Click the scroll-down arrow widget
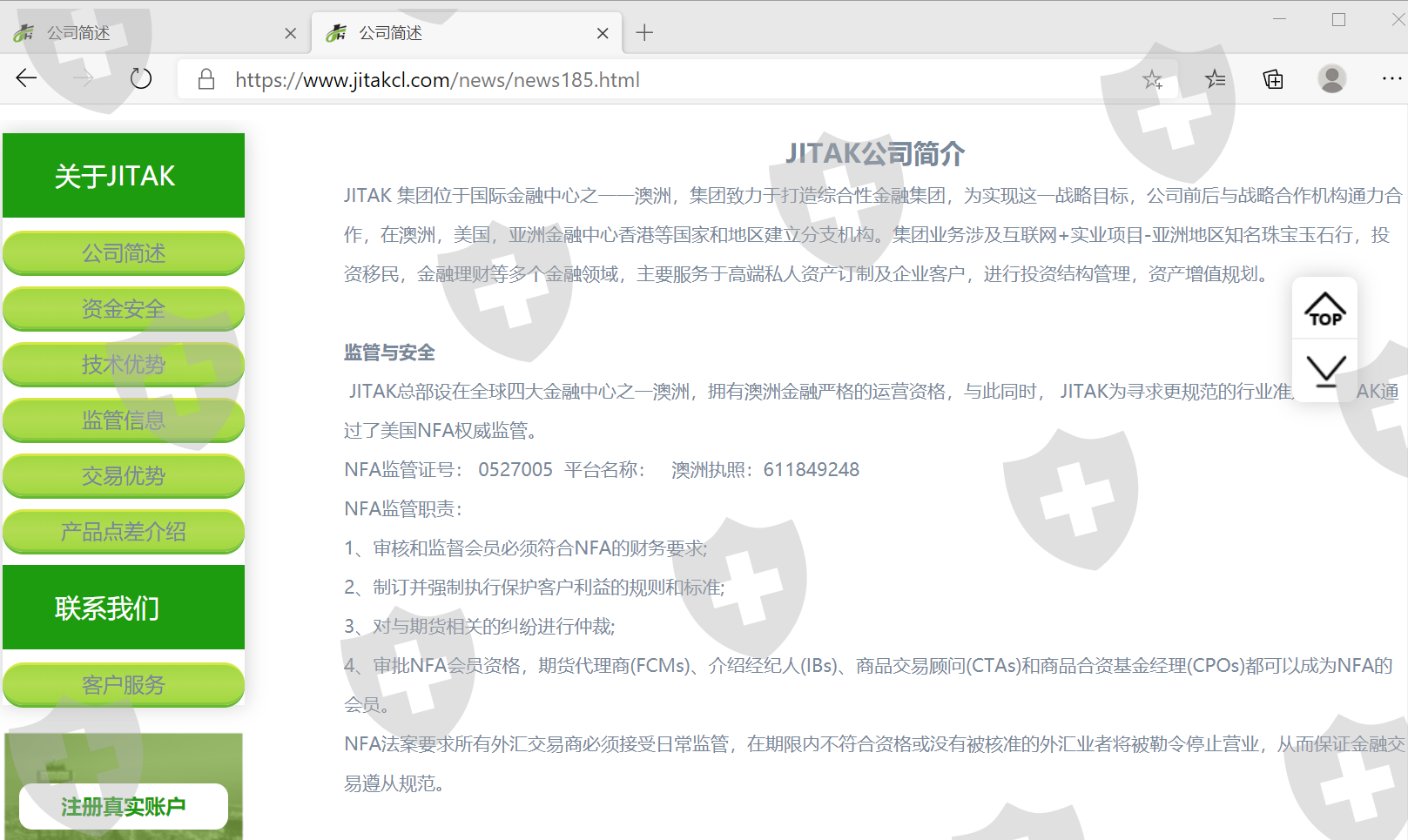 point(1324,370)
